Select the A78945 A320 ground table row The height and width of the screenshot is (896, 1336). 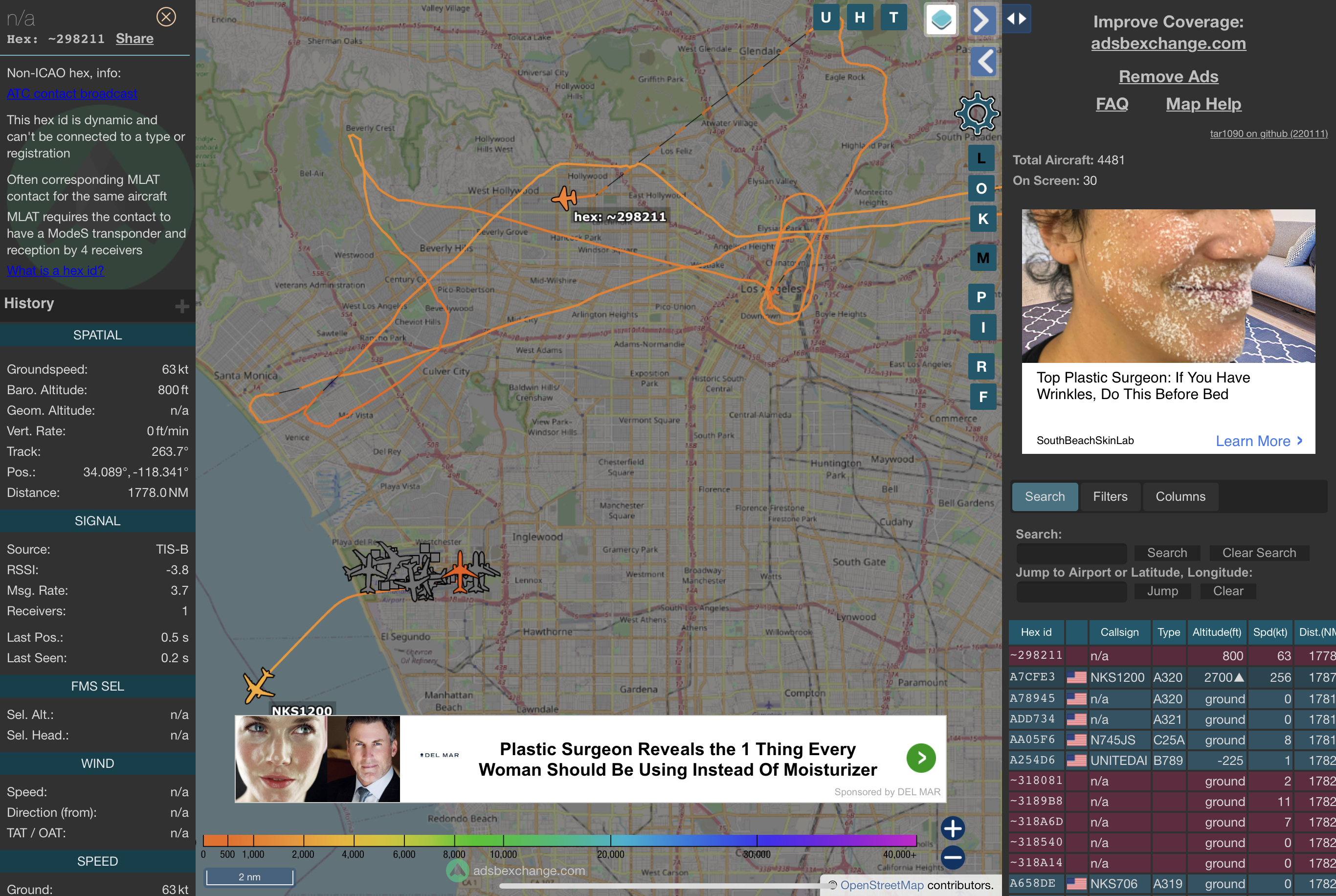click(1172, 699)
